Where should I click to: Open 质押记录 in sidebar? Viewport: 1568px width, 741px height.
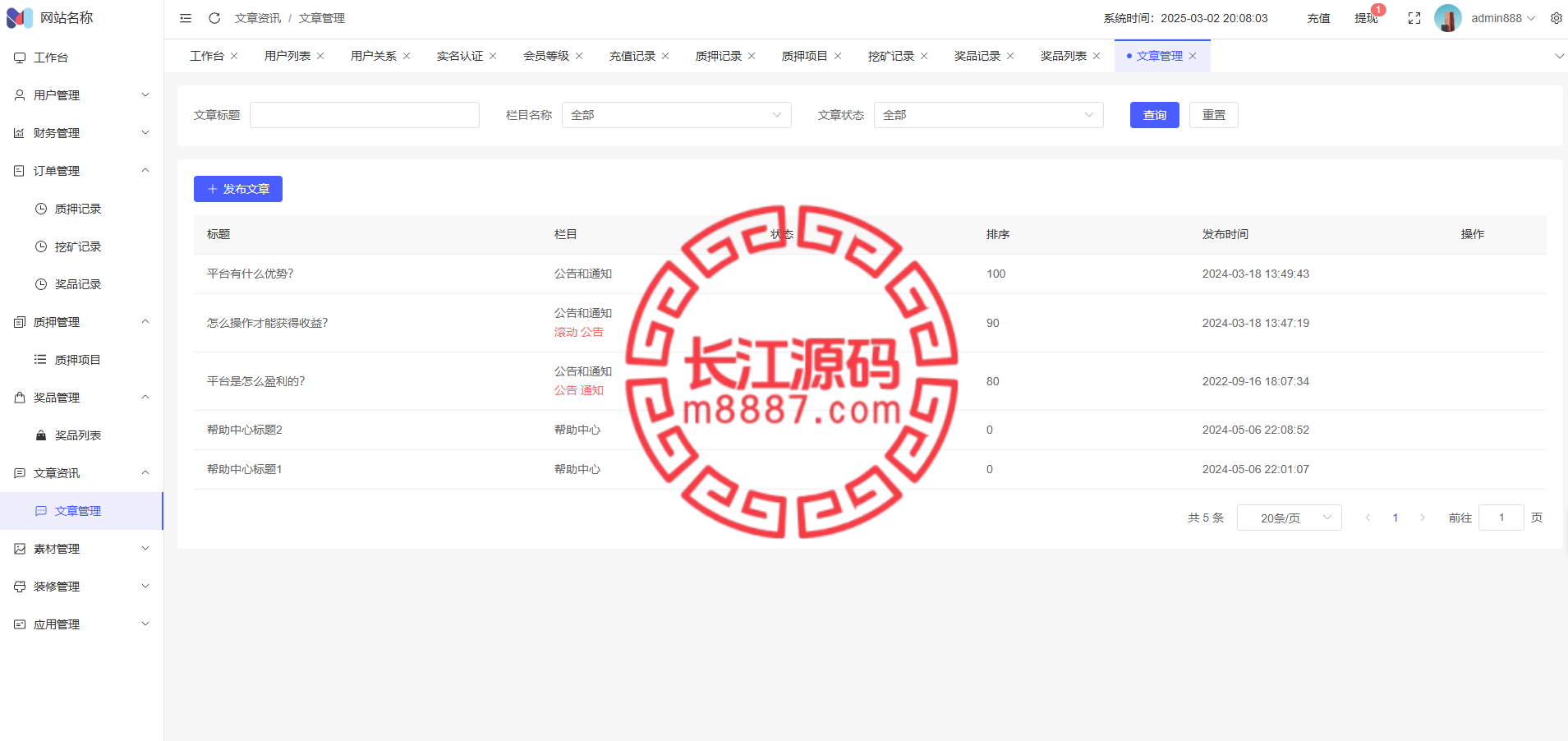click(81, 209)
